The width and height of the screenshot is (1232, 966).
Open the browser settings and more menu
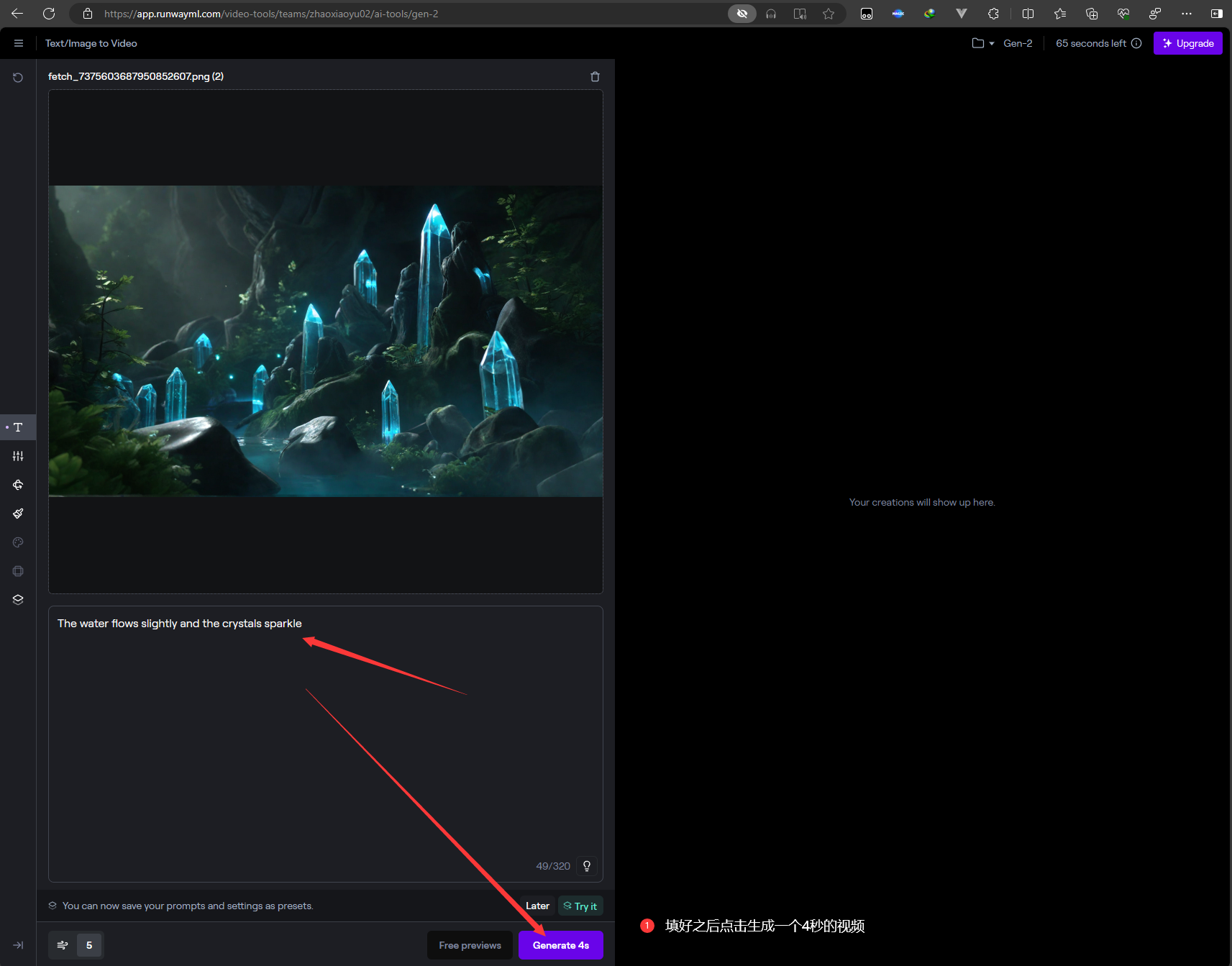[x=1187, y=14]
